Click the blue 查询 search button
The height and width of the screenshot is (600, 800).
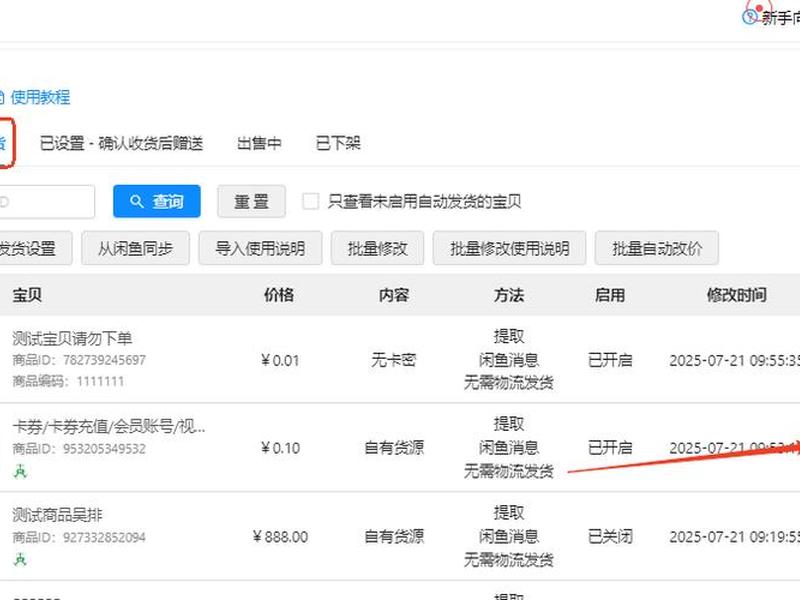[x=157, y=202]
